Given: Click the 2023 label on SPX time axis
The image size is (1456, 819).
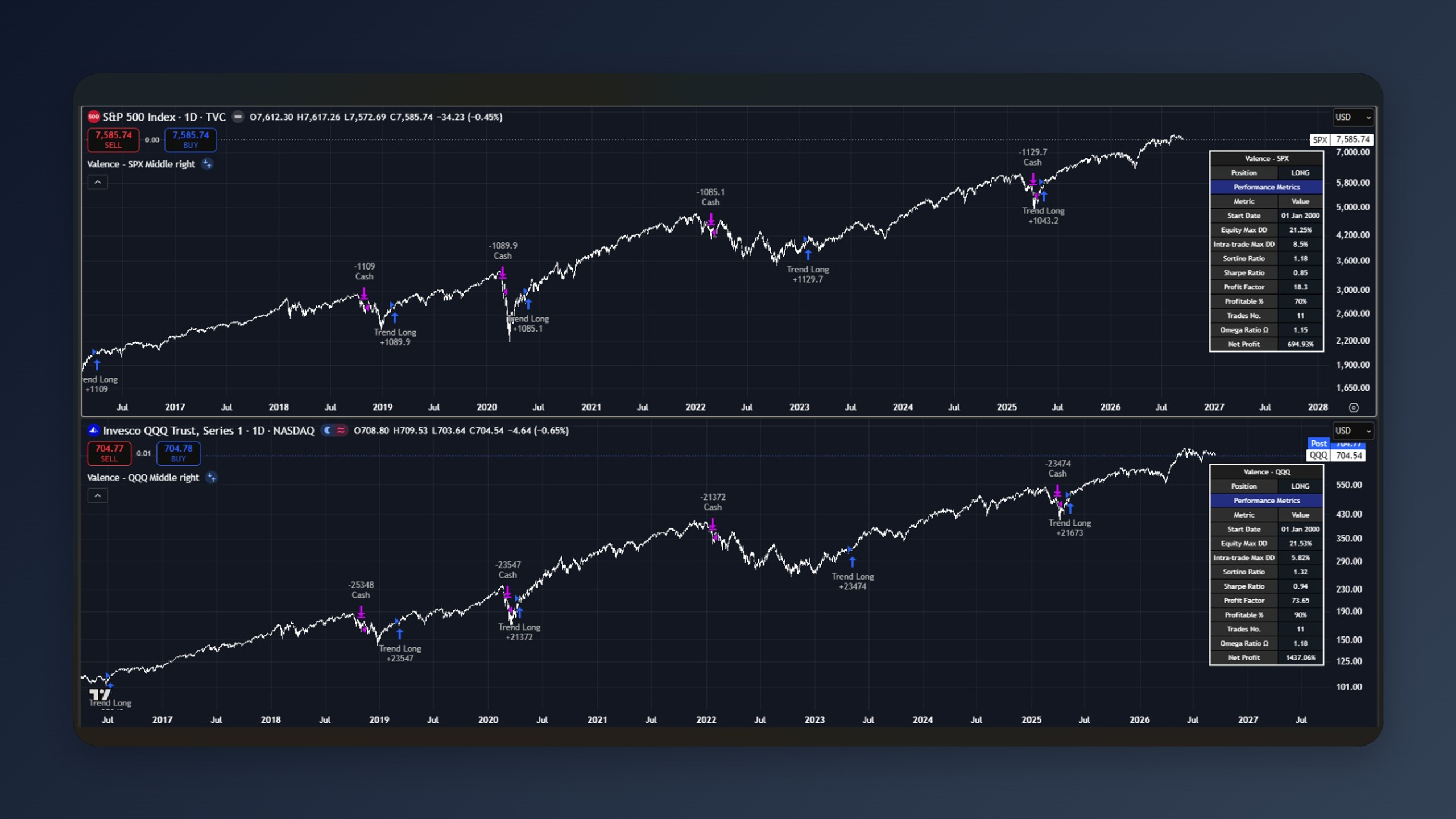Looking at the screenshot, I should coord(799,407).
